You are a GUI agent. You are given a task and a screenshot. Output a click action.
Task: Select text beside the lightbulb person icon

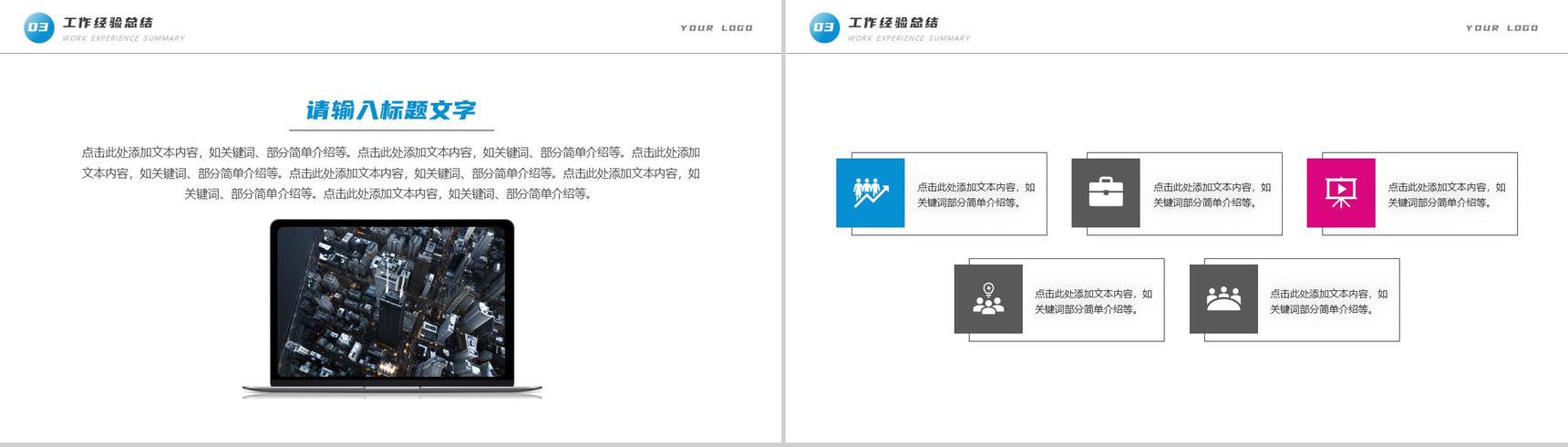point(1094,302)
